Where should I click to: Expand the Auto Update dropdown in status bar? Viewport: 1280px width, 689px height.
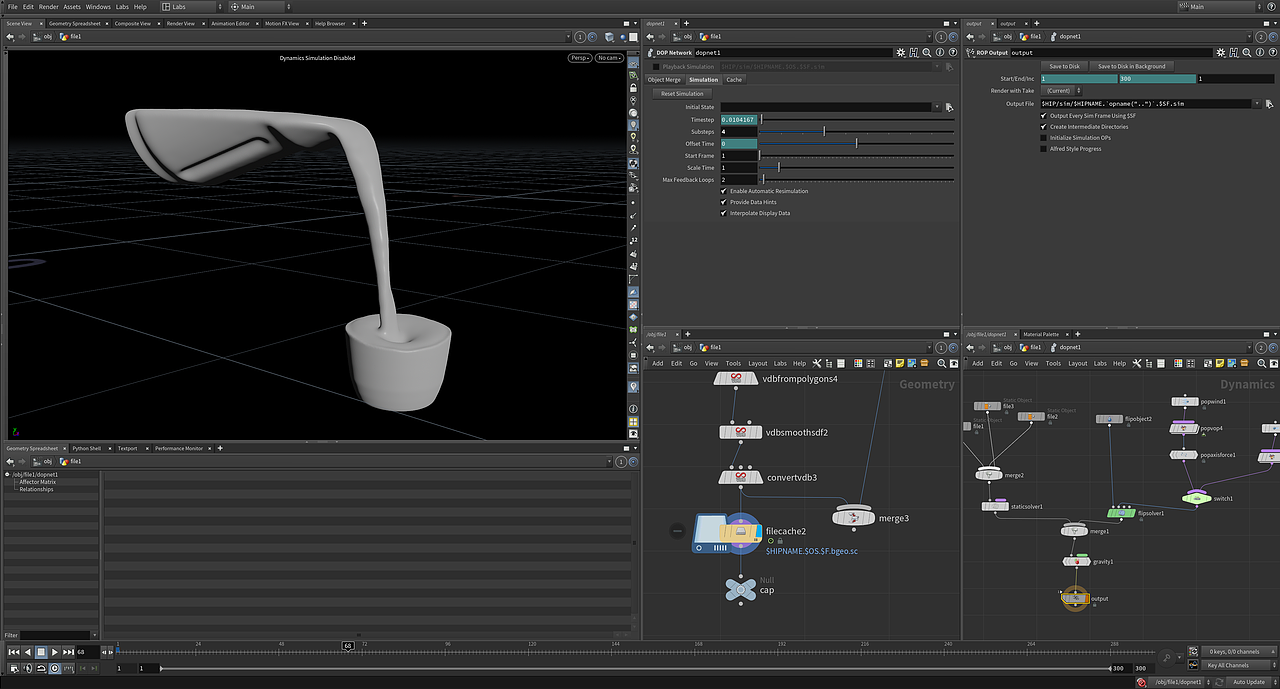(1251, 682)
